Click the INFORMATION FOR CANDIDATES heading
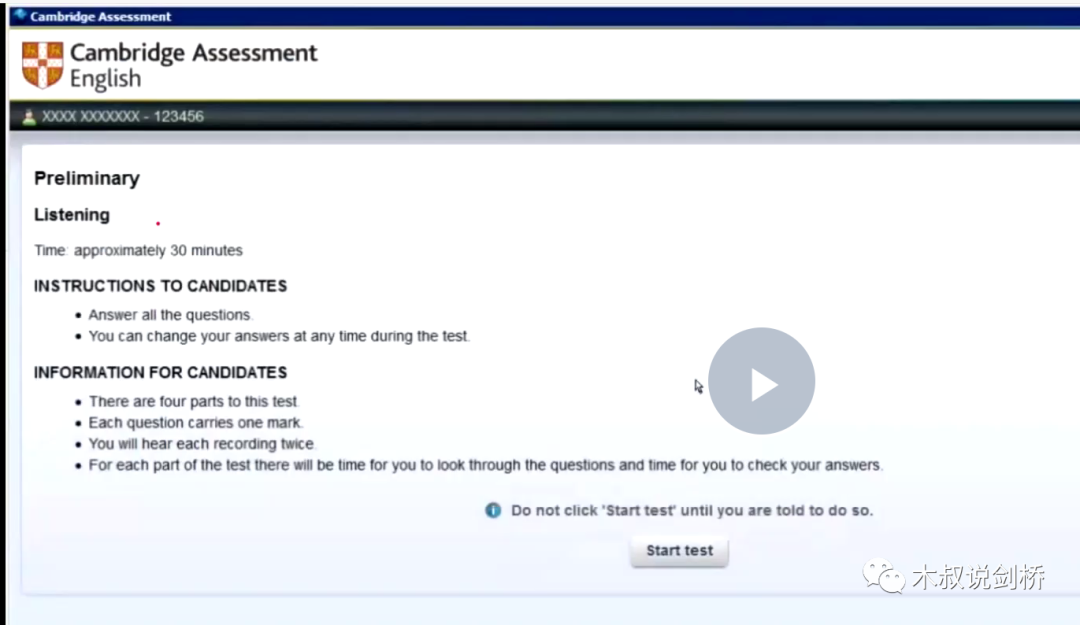The width and height of the screenshot is (1080, 625). tap(160, 373)
